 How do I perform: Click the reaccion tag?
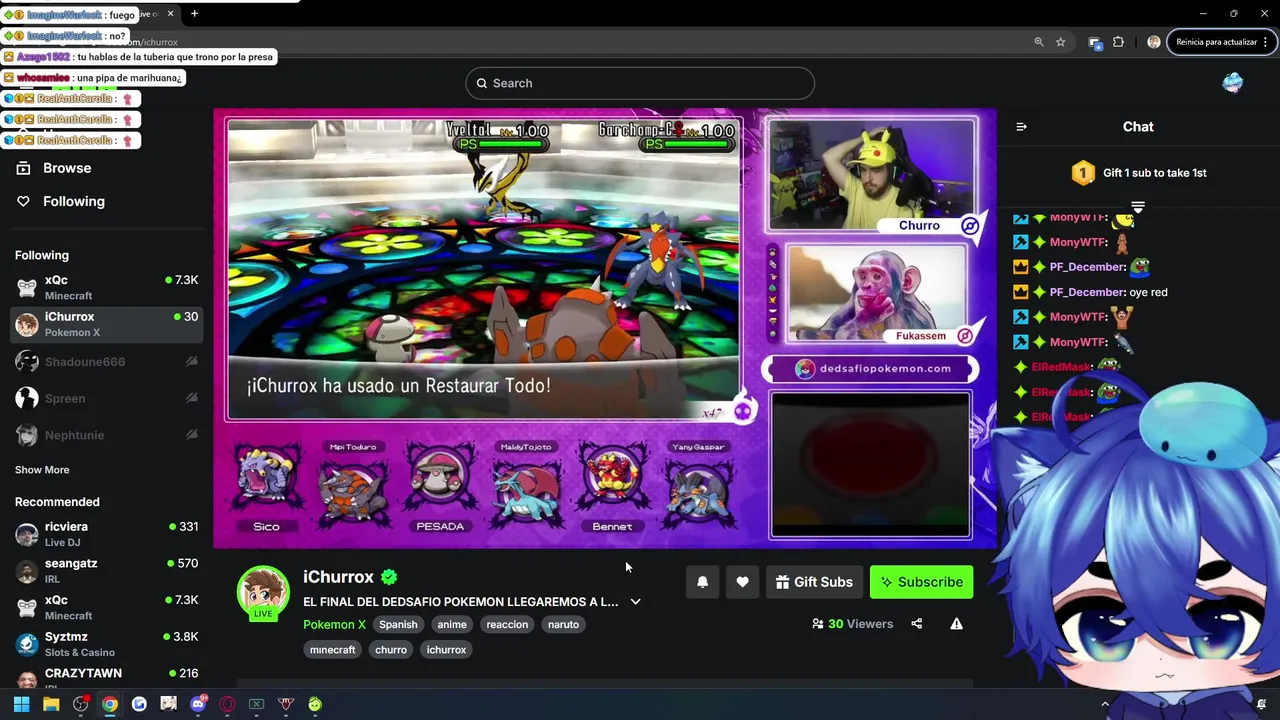507,624
